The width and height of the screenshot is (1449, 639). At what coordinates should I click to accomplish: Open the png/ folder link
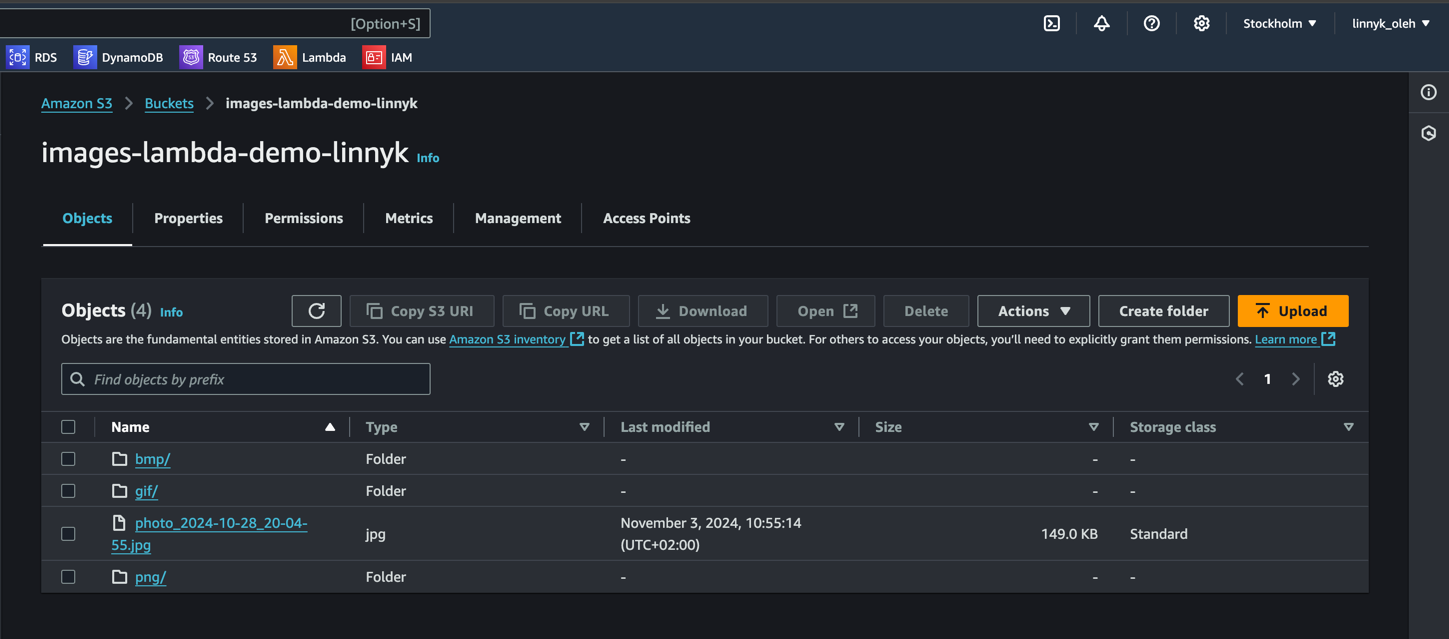151,577
